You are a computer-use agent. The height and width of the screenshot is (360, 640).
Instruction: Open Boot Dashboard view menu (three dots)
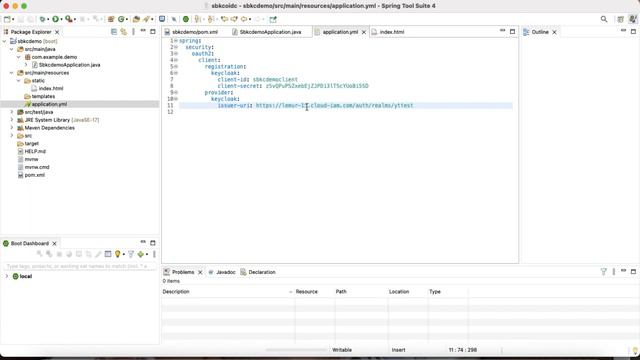(154, 254)
